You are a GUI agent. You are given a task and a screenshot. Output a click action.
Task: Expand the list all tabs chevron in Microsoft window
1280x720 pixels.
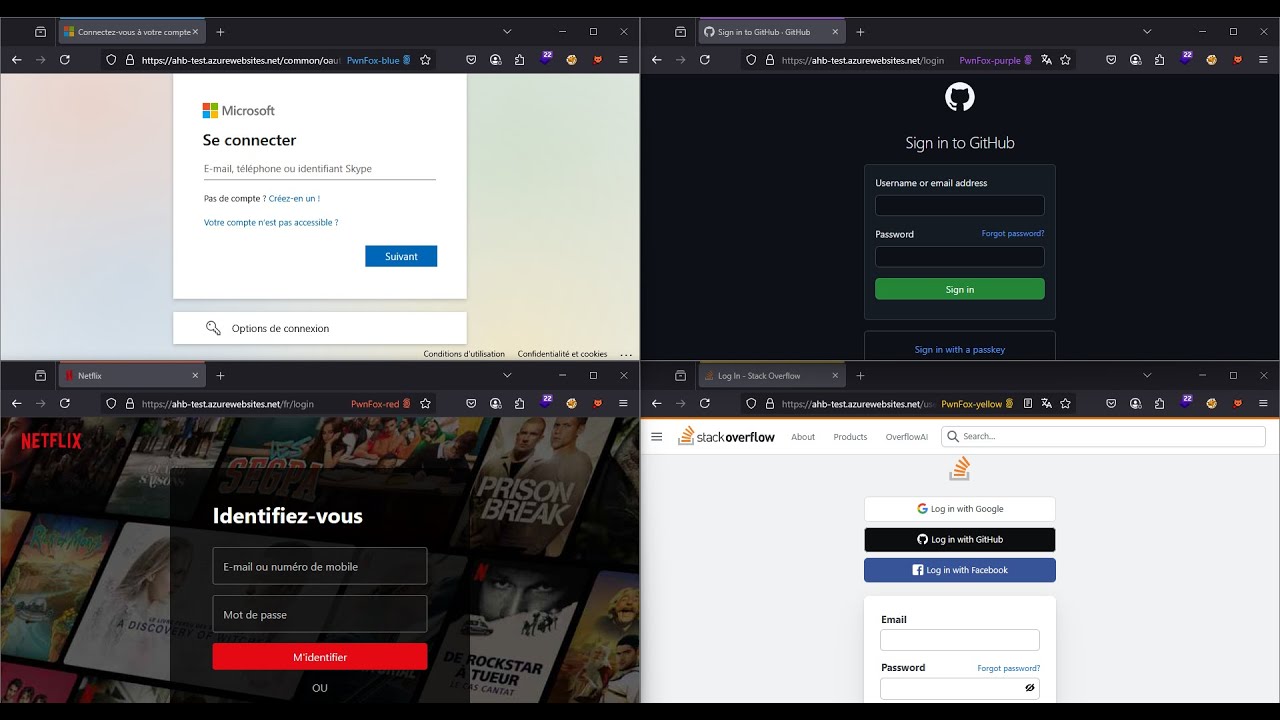[x=507, y=32]
